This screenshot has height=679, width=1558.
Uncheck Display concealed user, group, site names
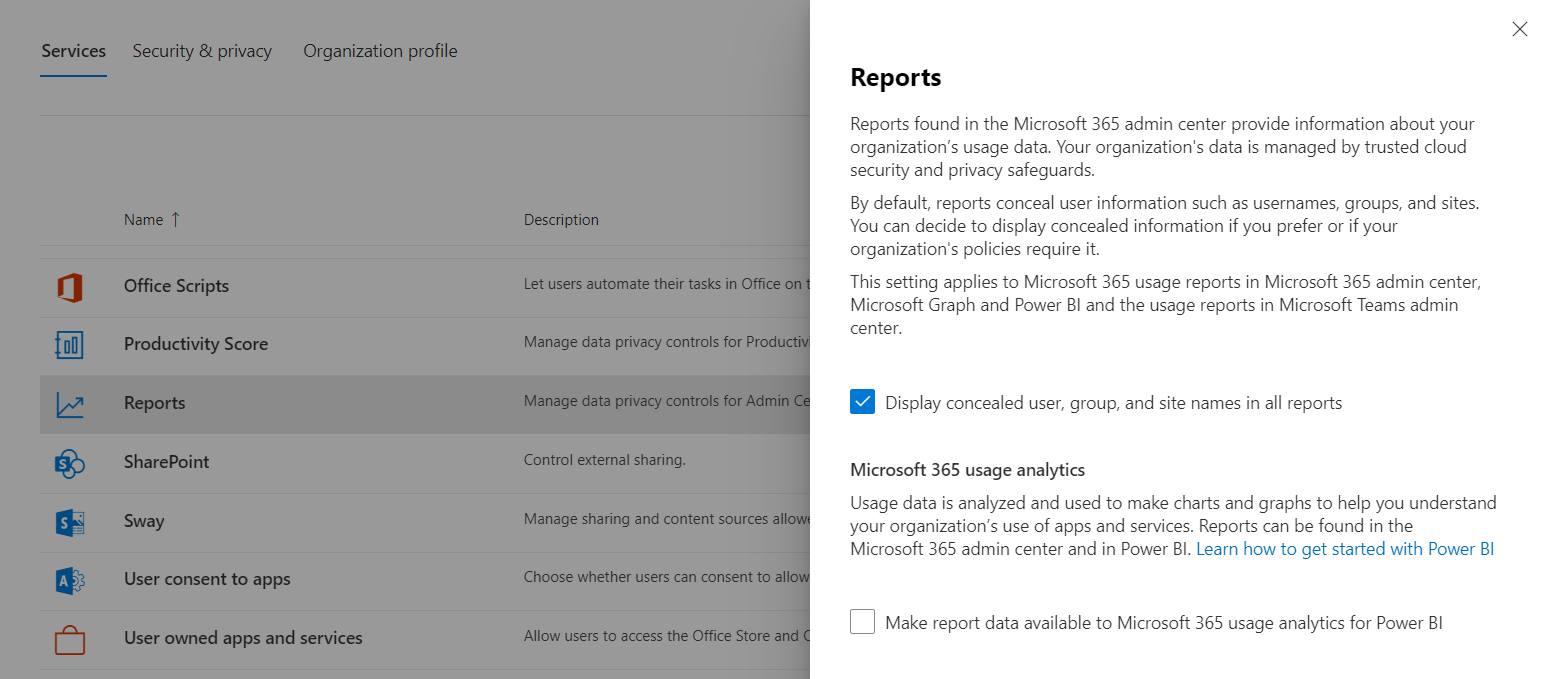(x=862, y=402)
